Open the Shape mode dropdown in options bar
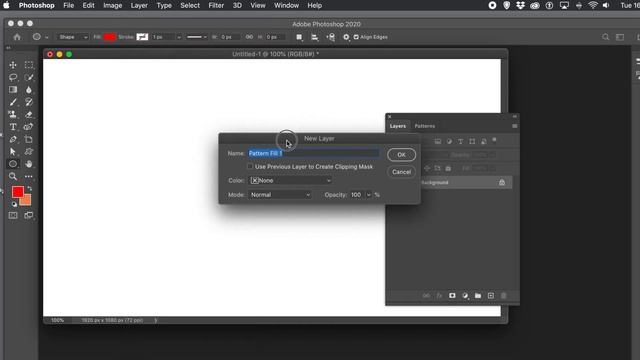The height and width of the screenshot is (360, 640). click(x=72, y=37)
